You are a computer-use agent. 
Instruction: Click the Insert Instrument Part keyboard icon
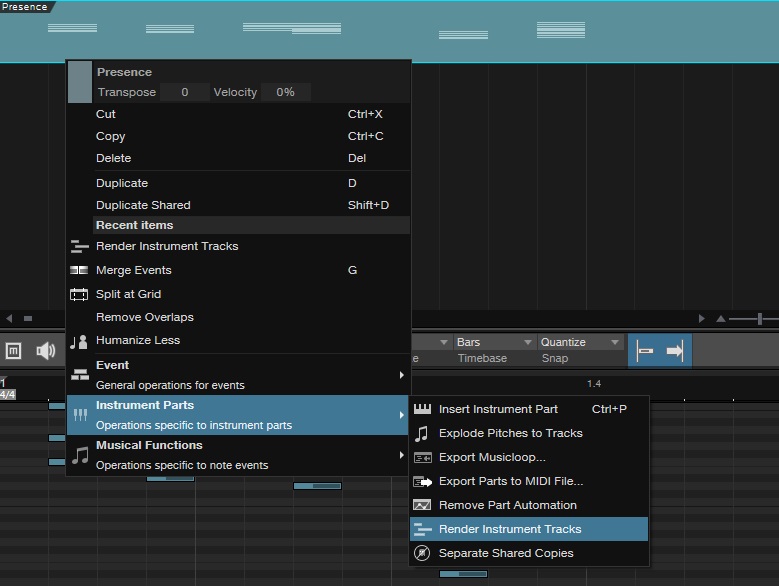coord(422,409)
